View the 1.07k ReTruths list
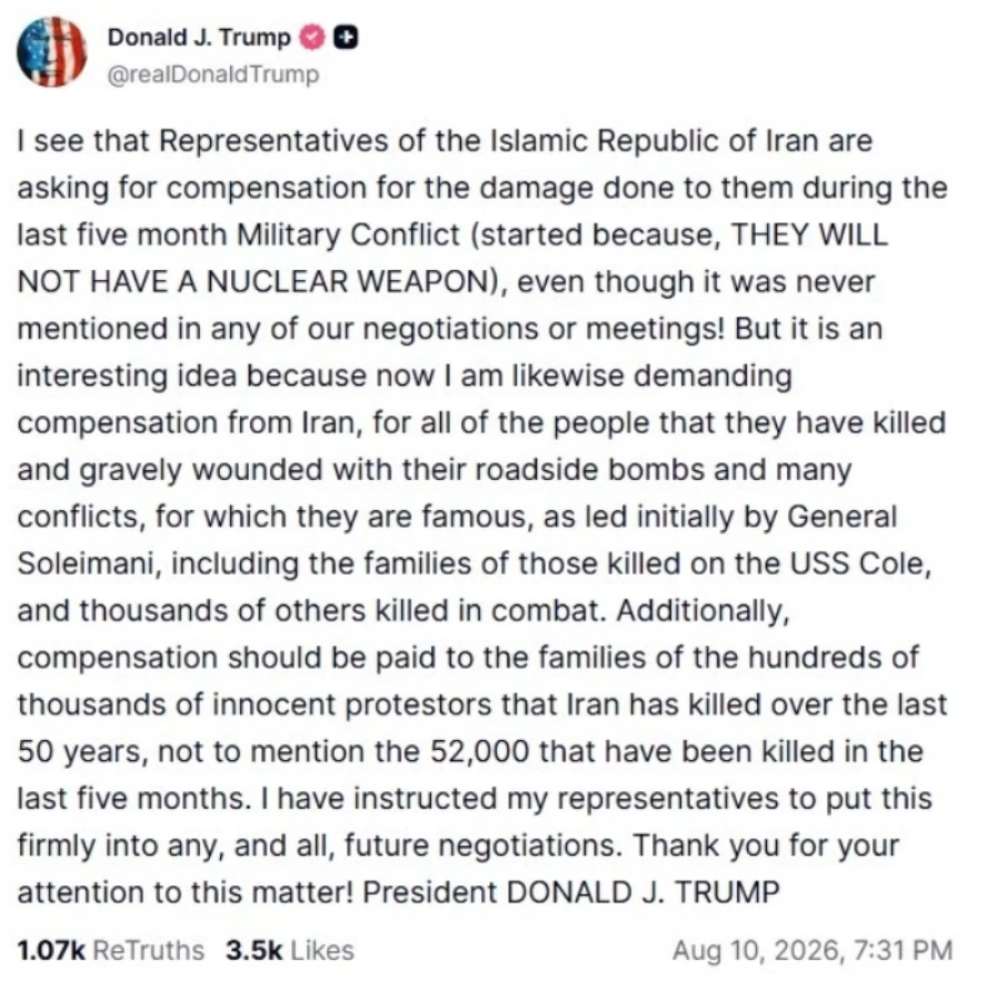 tap(111, 950)
